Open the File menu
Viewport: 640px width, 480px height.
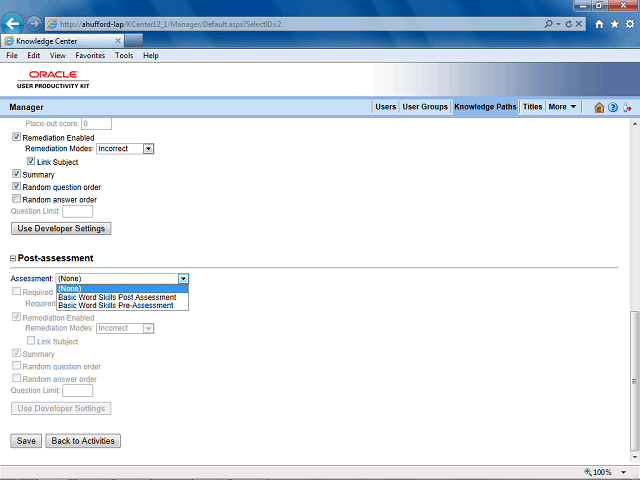coord(12,56)
